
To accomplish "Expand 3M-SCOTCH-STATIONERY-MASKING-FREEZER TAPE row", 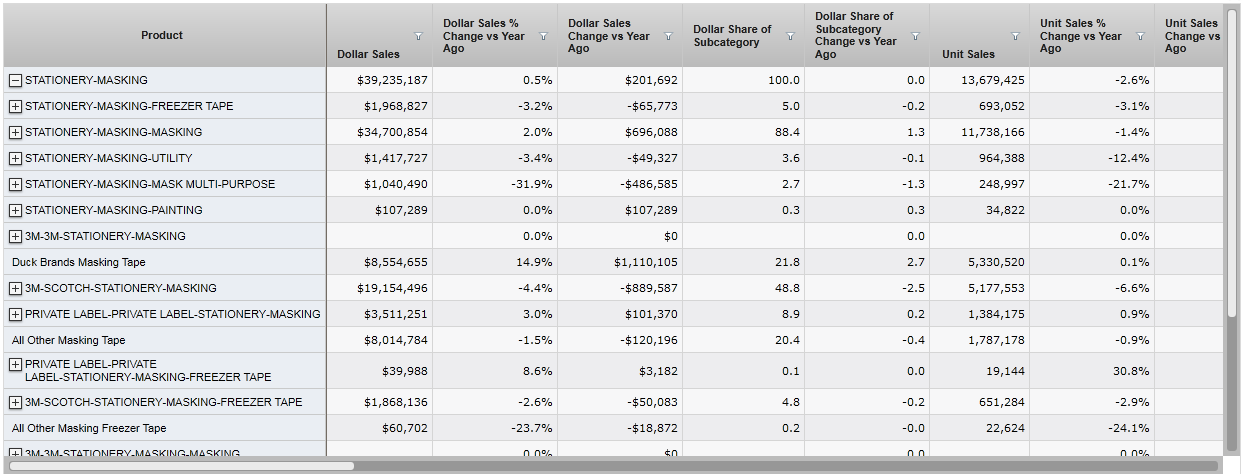I will [x=15, y=402].
